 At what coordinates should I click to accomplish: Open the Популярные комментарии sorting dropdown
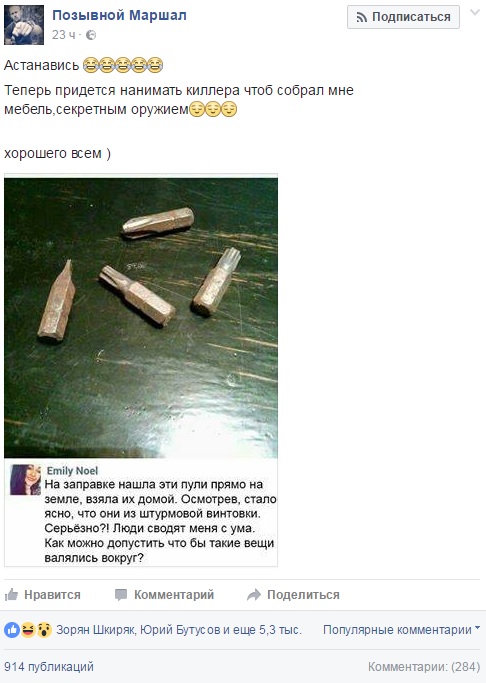point(401,630)
